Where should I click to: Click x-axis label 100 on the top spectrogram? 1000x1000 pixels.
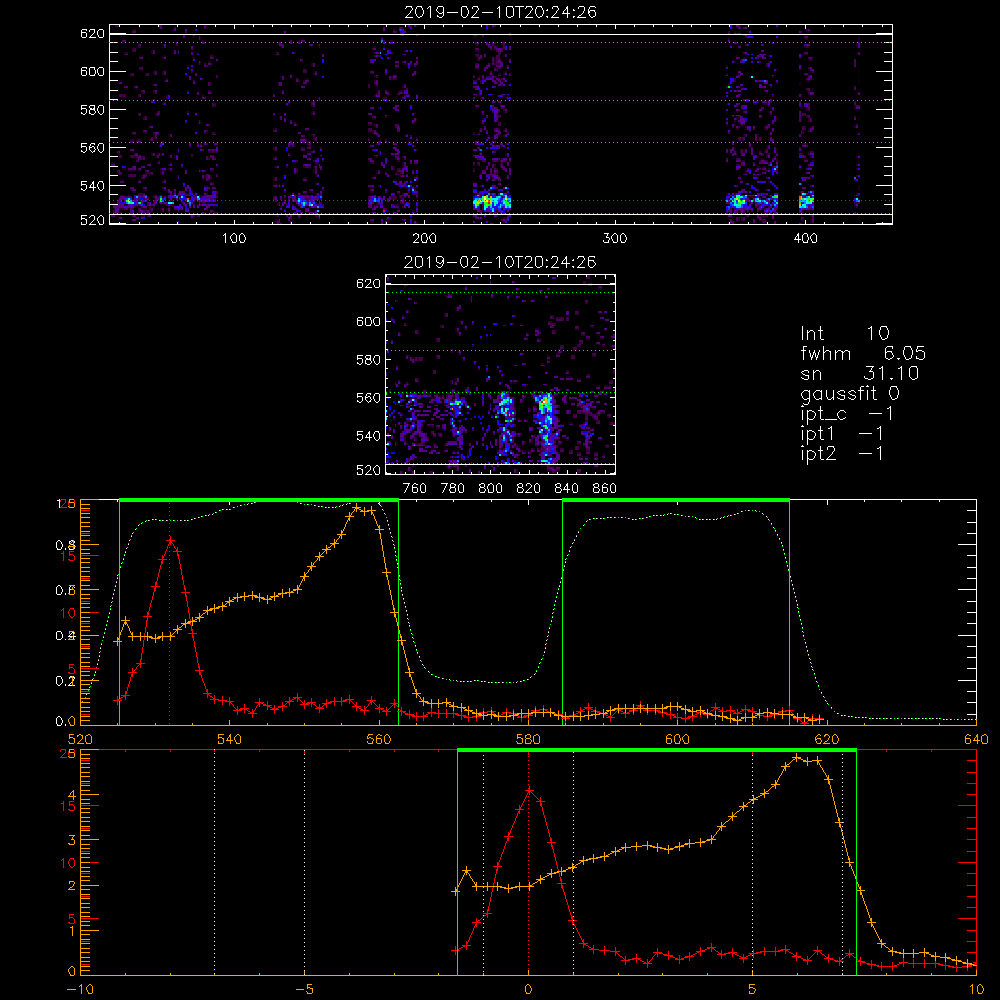pyautogui.click(x=233, y=238)
